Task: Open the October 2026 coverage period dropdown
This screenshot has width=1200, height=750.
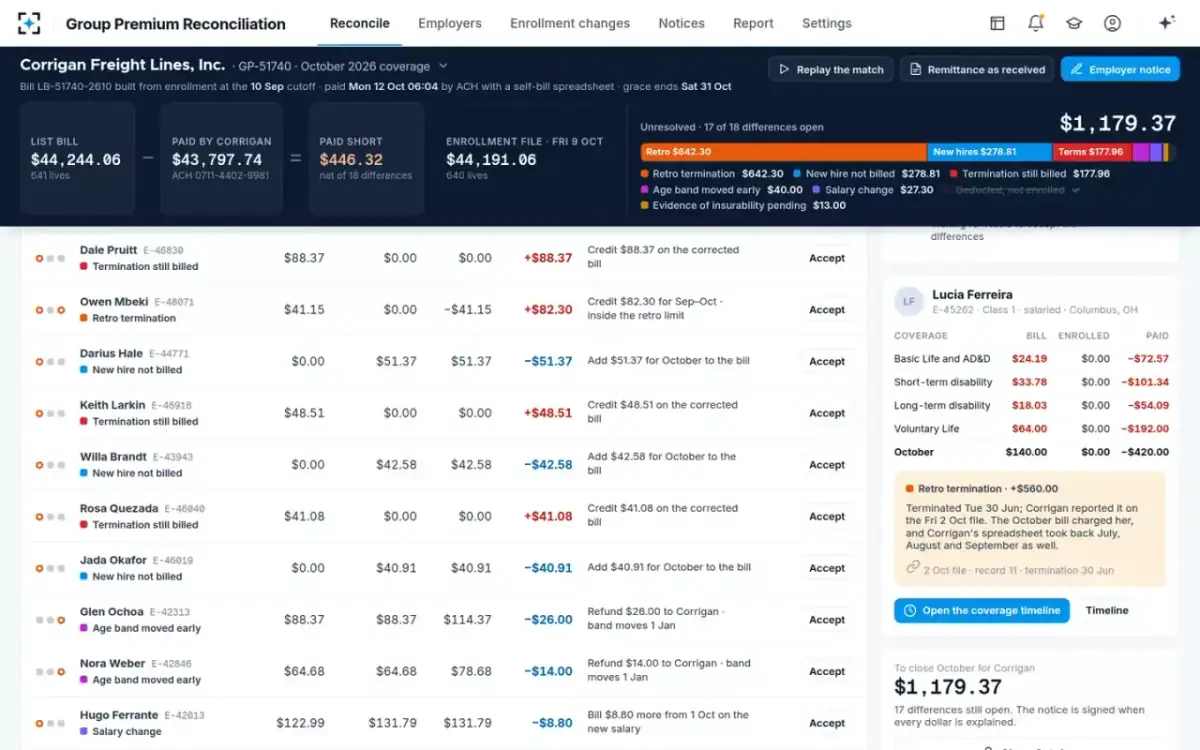Action: tap(376, 67)
